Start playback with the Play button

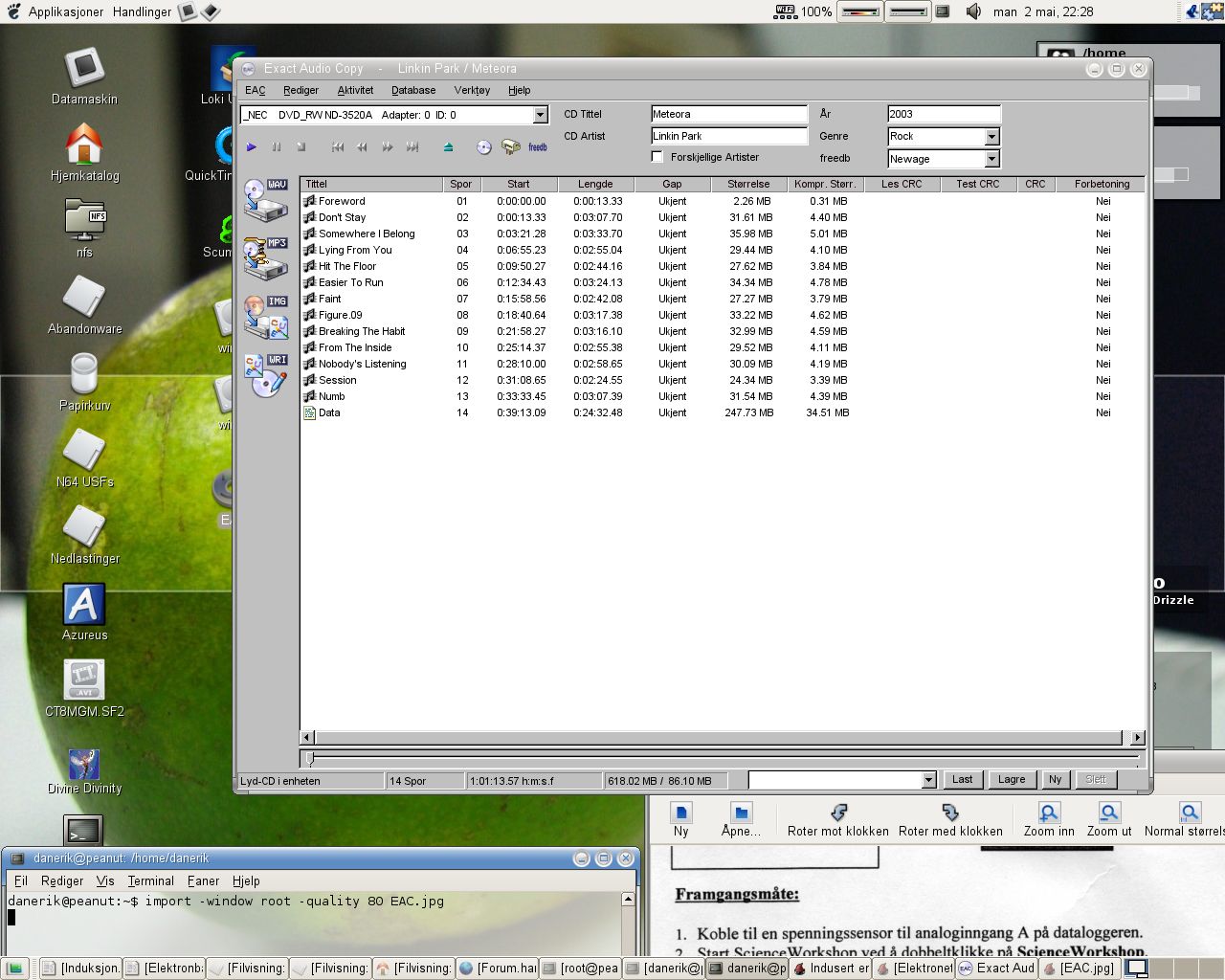point(252,147)
